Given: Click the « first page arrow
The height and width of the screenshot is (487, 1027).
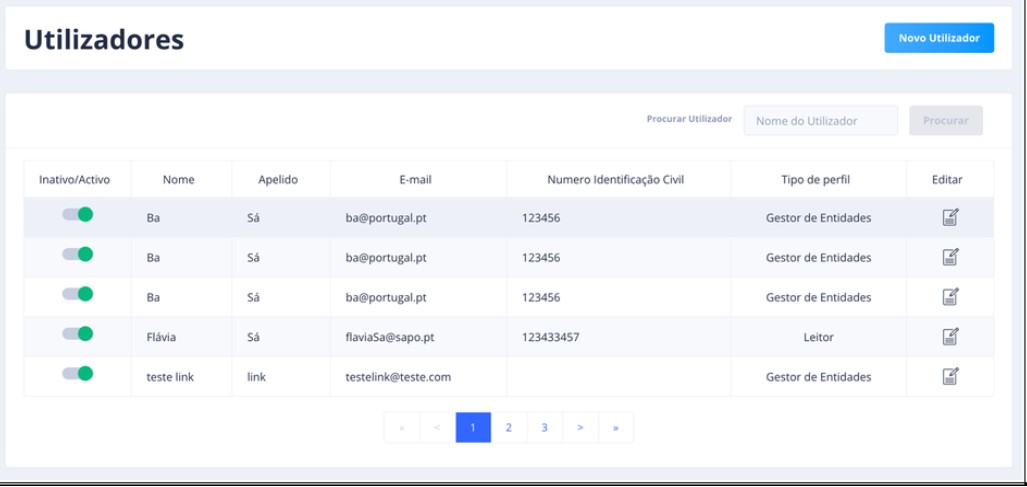Looking at the screenshot, I should (x=401, y=428).
